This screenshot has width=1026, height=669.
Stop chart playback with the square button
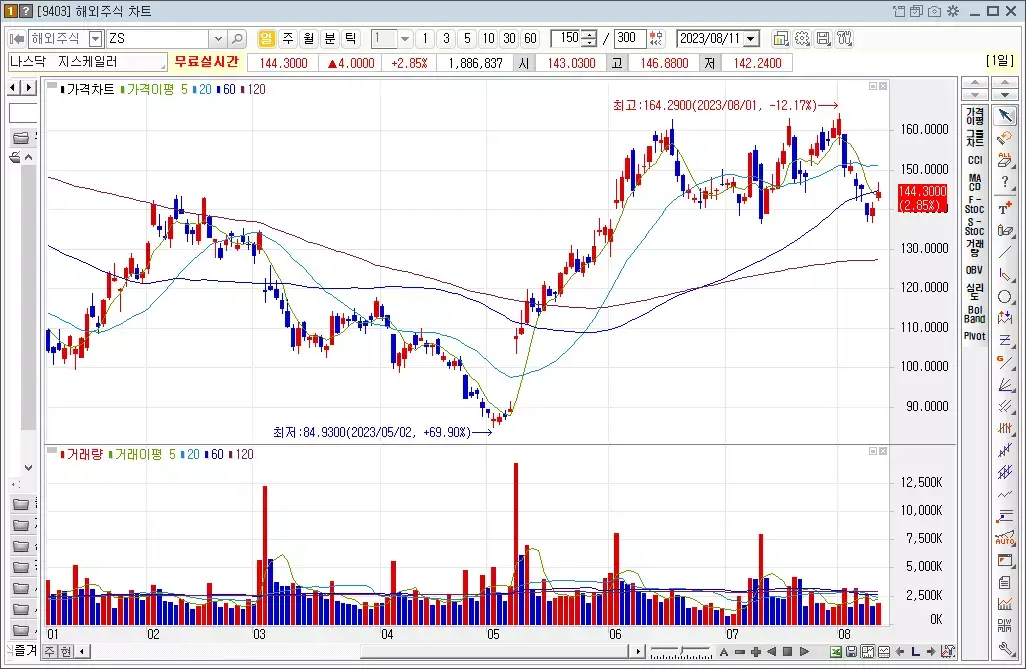point(788,651)
